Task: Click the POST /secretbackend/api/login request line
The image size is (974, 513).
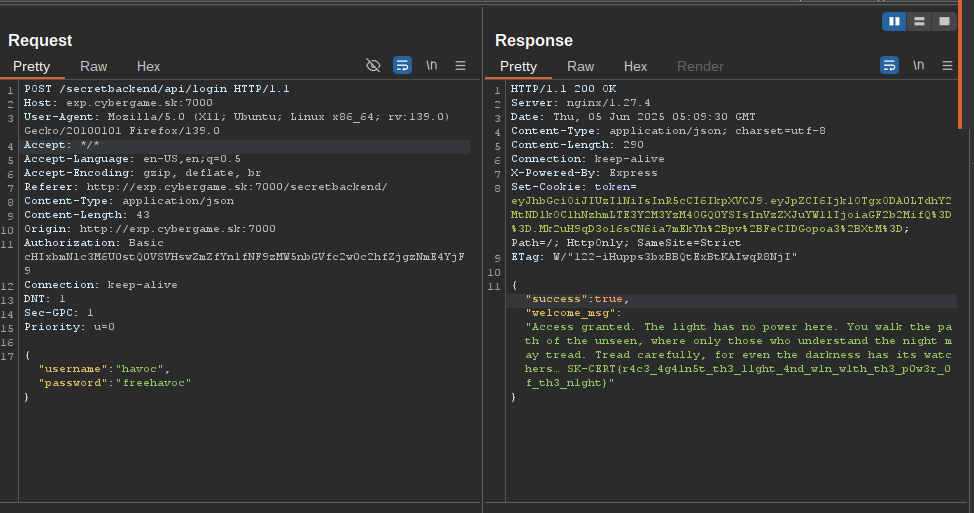Action: [157, 89]
